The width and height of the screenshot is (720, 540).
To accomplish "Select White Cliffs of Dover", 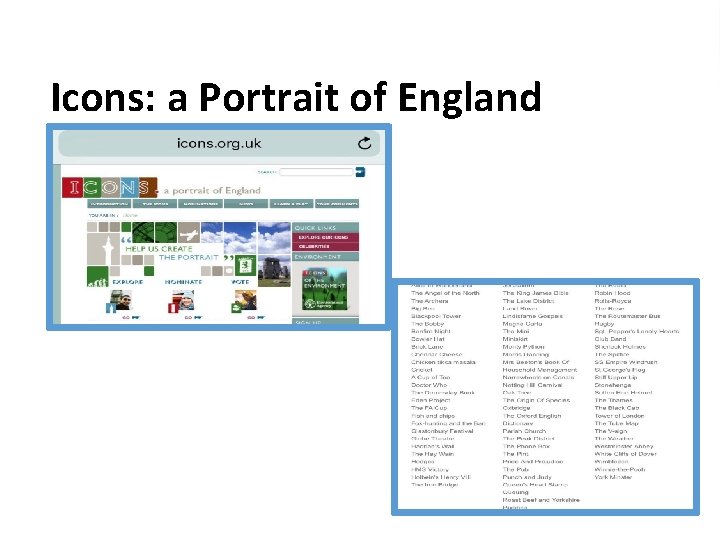I will pyautogui.click(x=625, y=454).
